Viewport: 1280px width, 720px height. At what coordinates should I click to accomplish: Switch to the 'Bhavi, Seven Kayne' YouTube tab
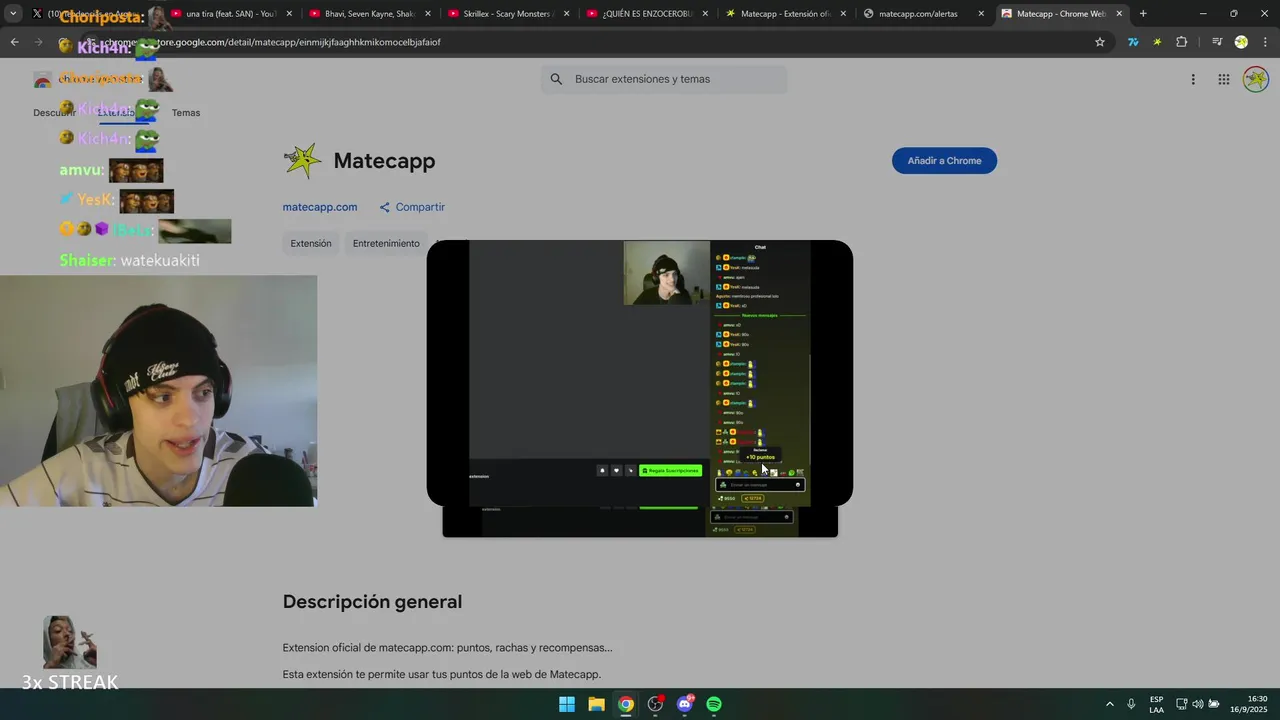(369, 14)
